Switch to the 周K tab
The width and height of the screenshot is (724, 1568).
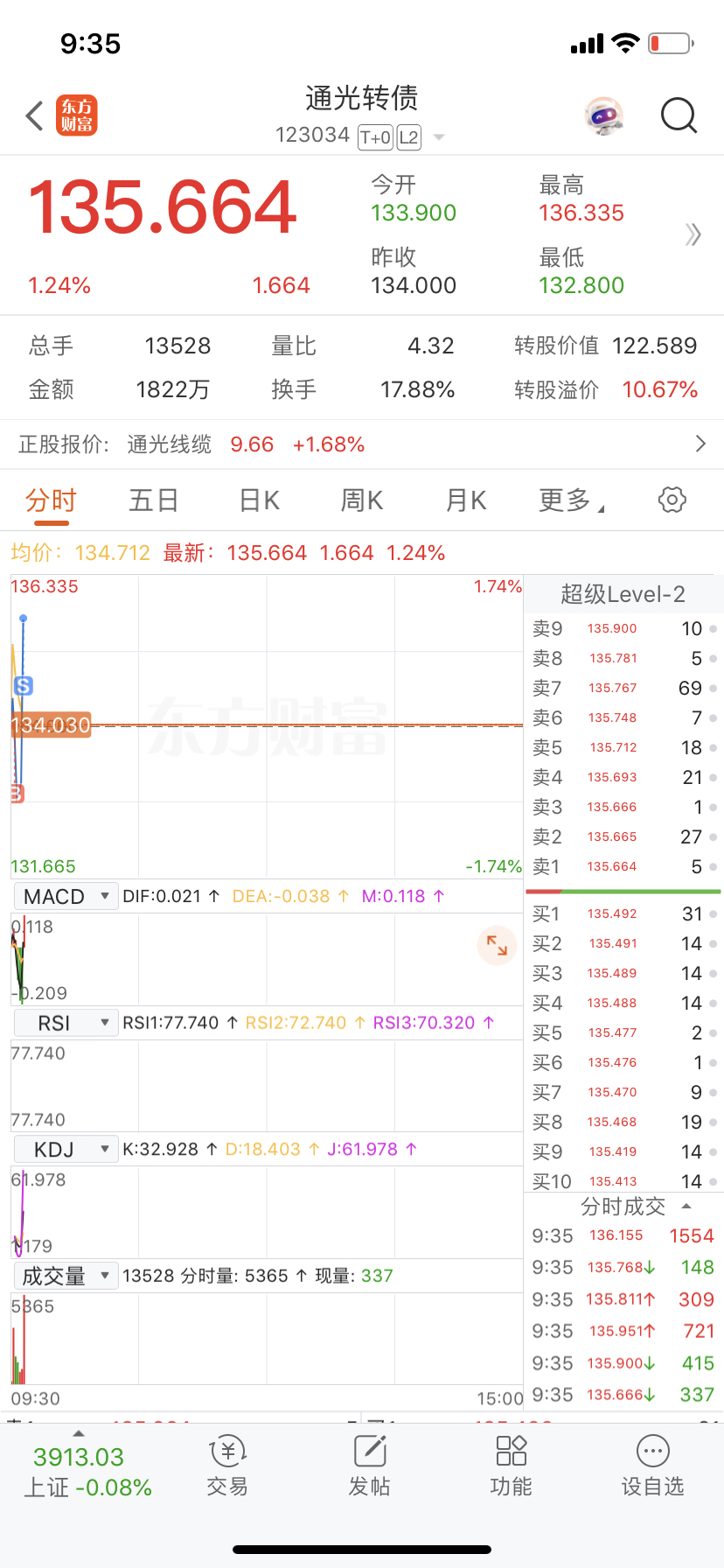coord(362,500)
